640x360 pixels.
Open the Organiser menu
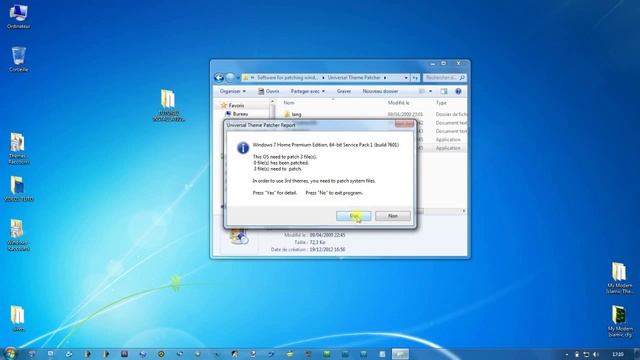pos(233,91)
